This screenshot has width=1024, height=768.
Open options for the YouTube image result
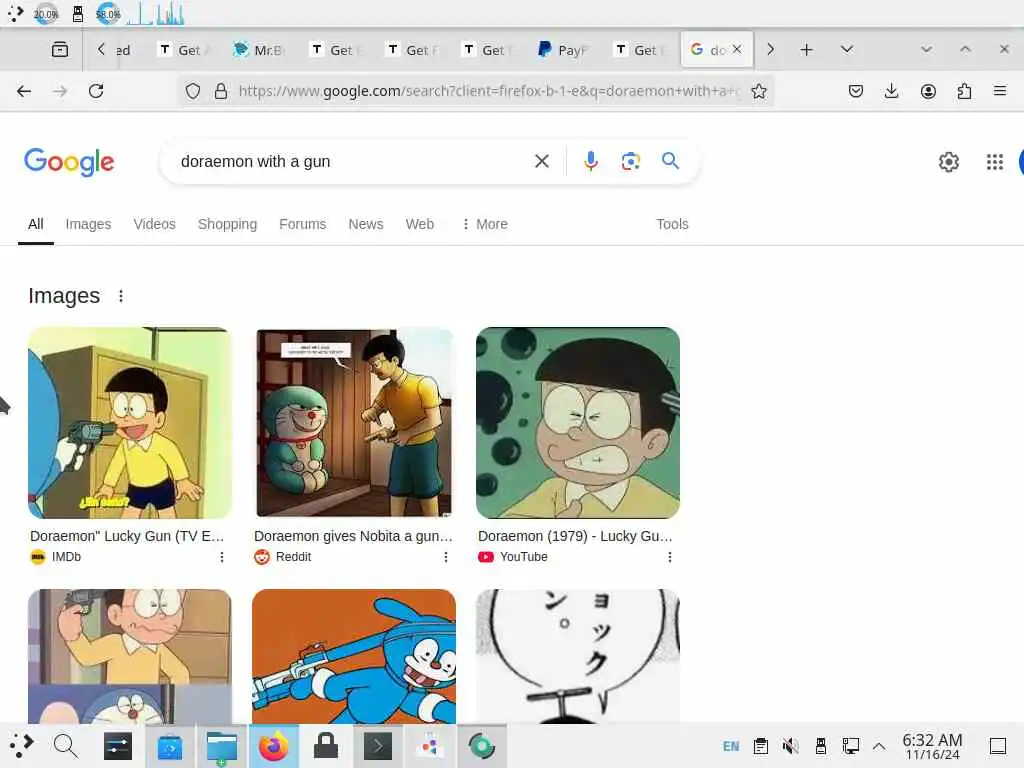[670, 557]
